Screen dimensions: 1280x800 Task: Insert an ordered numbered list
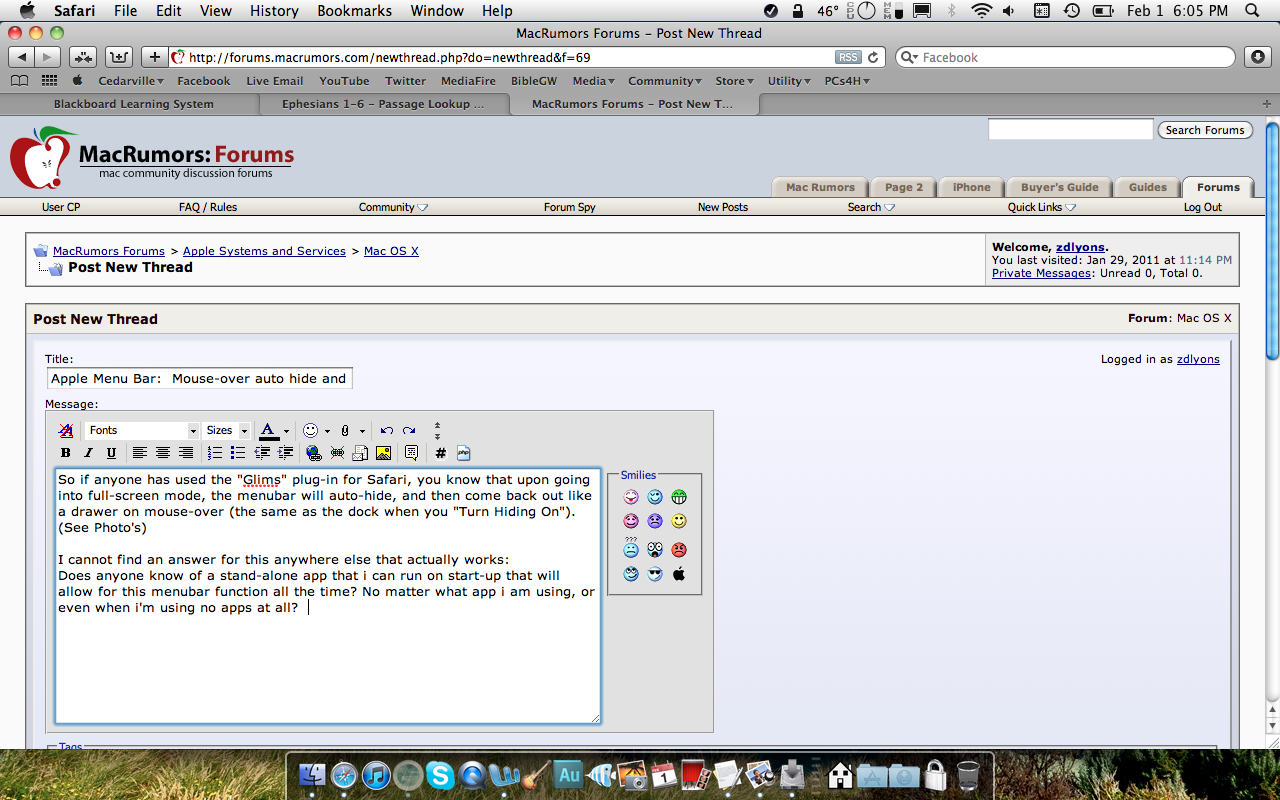tap(215, 453)
